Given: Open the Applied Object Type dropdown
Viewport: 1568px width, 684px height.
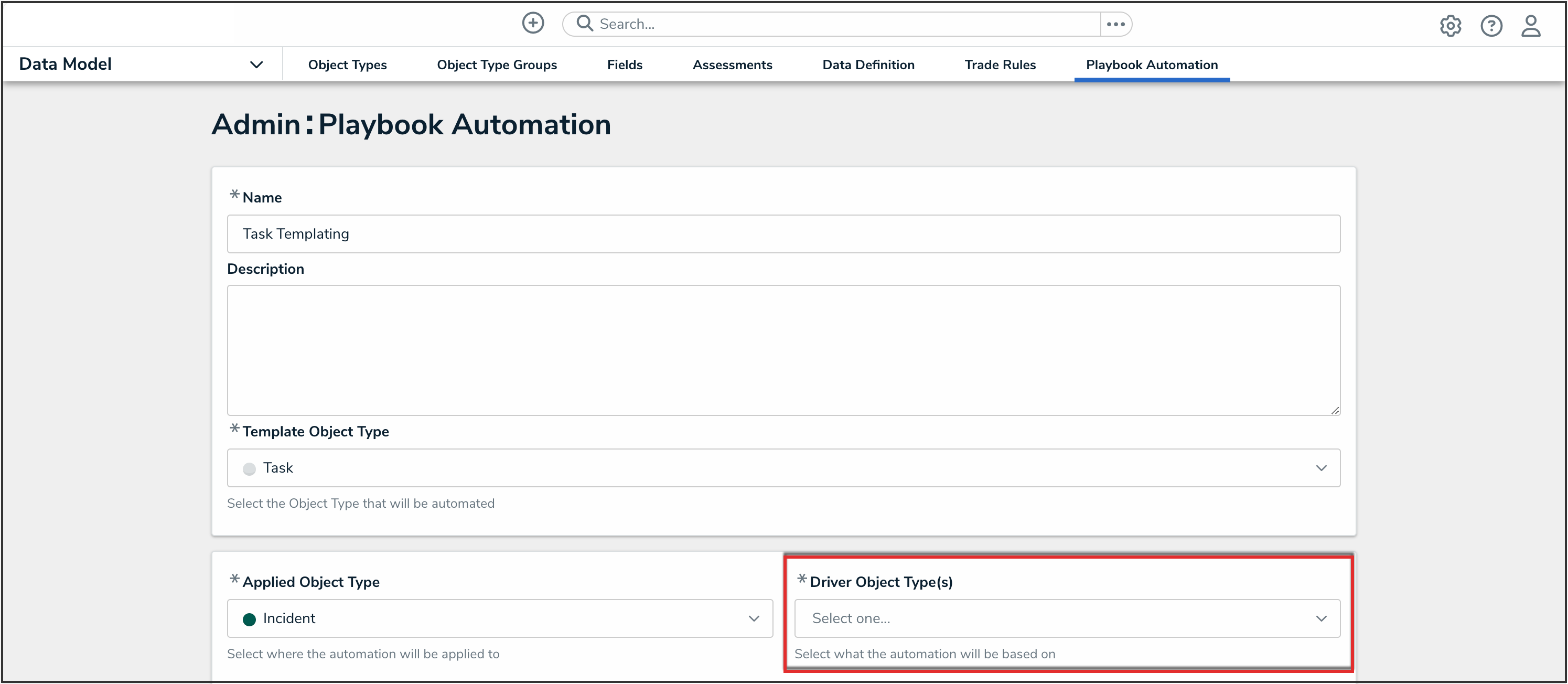Looking at the screenshot, I should click(499, 618).
